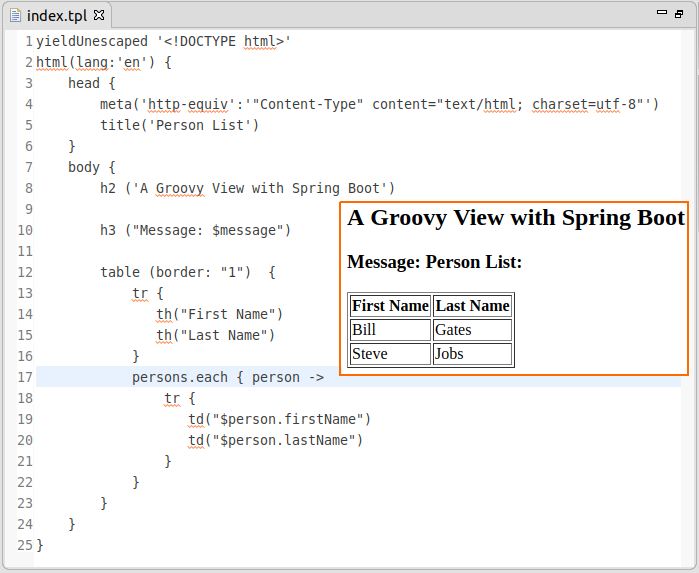Click the table (border: "1") line

[x=188, y=272]
